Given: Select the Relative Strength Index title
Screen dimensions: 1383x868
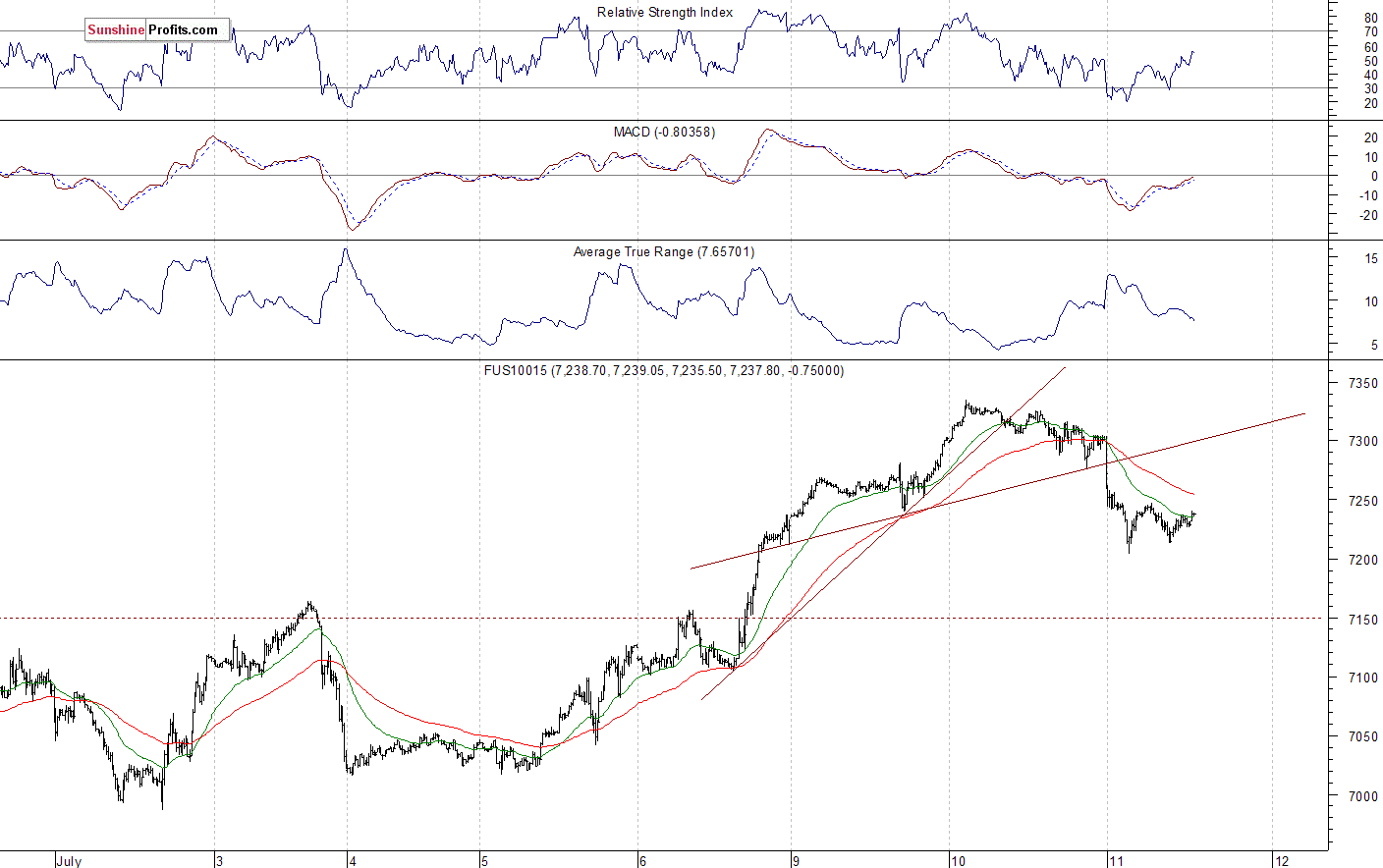Looking at the screenshot, I should pos(665,13).
